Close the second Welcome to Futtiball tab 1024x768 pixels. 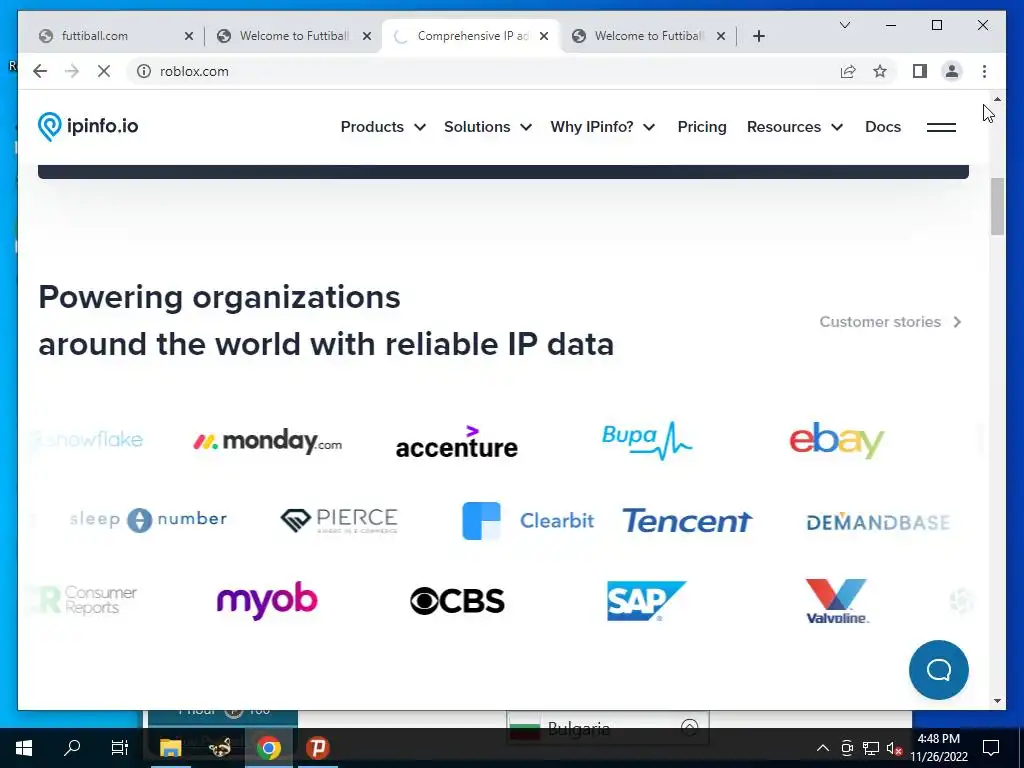tap(367, 36)
